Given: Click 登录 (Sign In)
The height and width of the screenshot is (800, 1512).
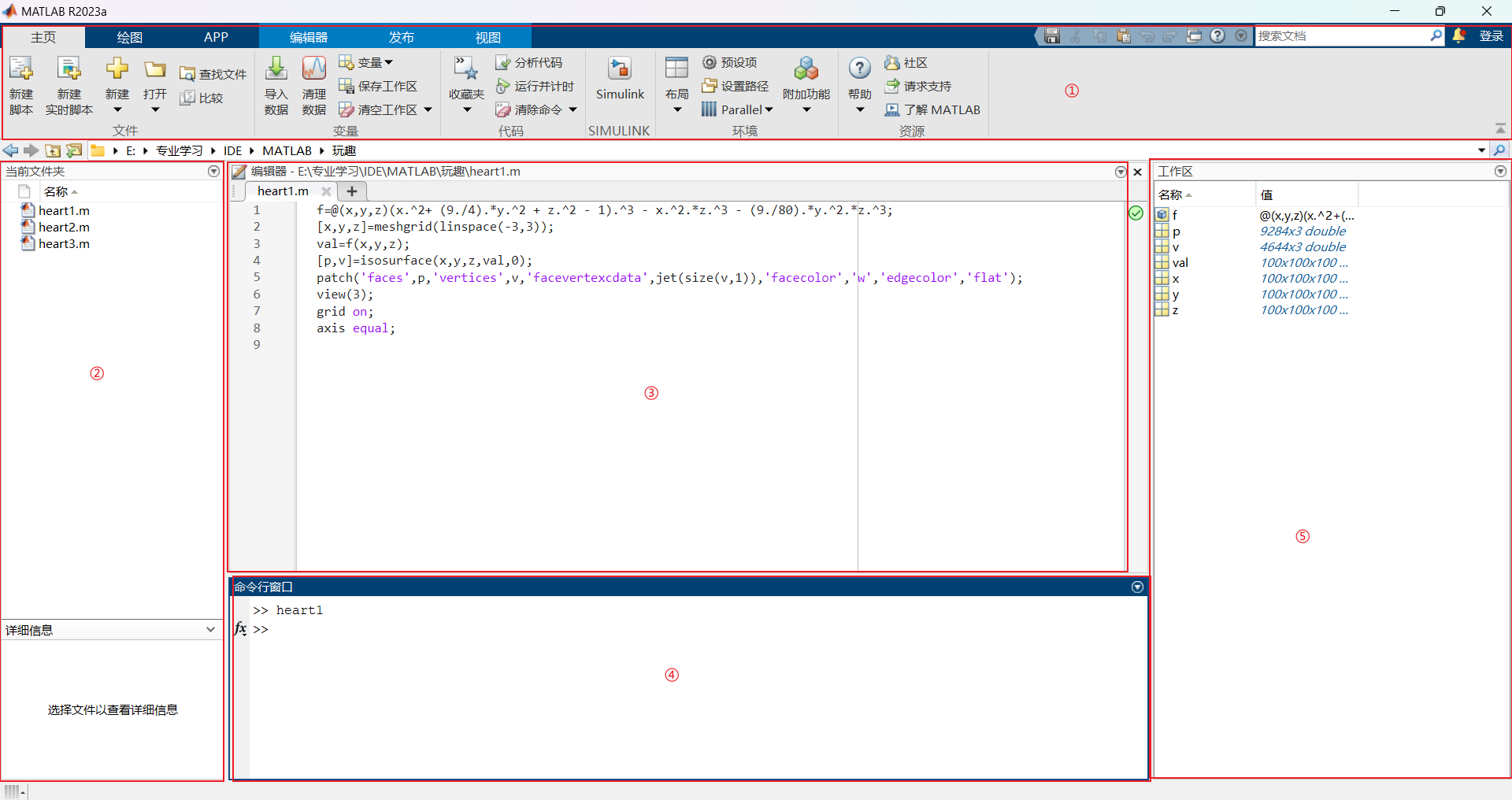Looking at the screenshot, I should click(1491, 35).
